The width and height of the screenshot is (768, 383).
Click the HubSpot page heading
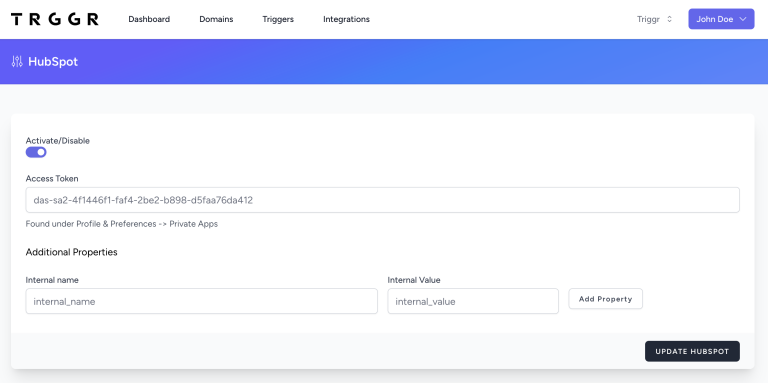[x=53, y=62]
